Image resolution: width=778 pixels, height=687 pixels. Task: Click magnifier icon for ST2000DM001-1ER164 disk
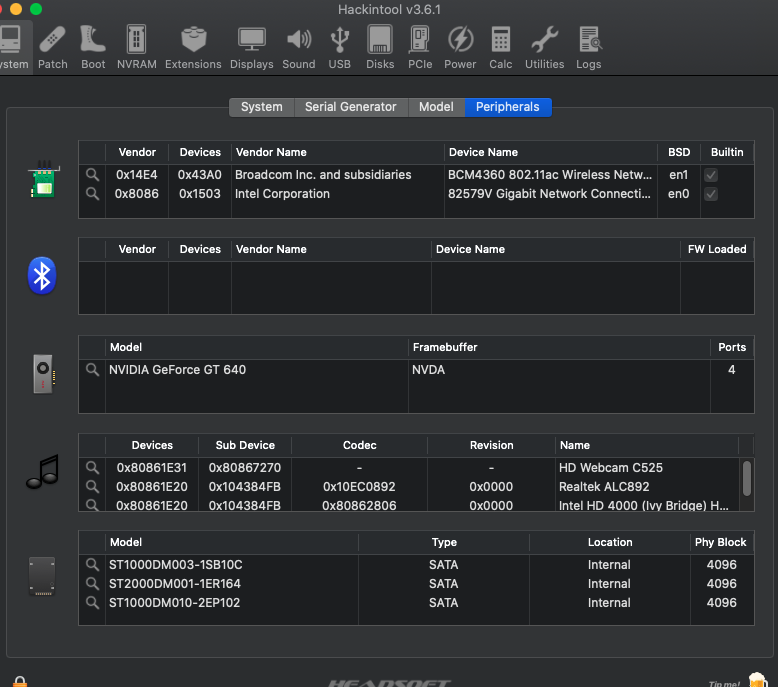pos(92,583)
